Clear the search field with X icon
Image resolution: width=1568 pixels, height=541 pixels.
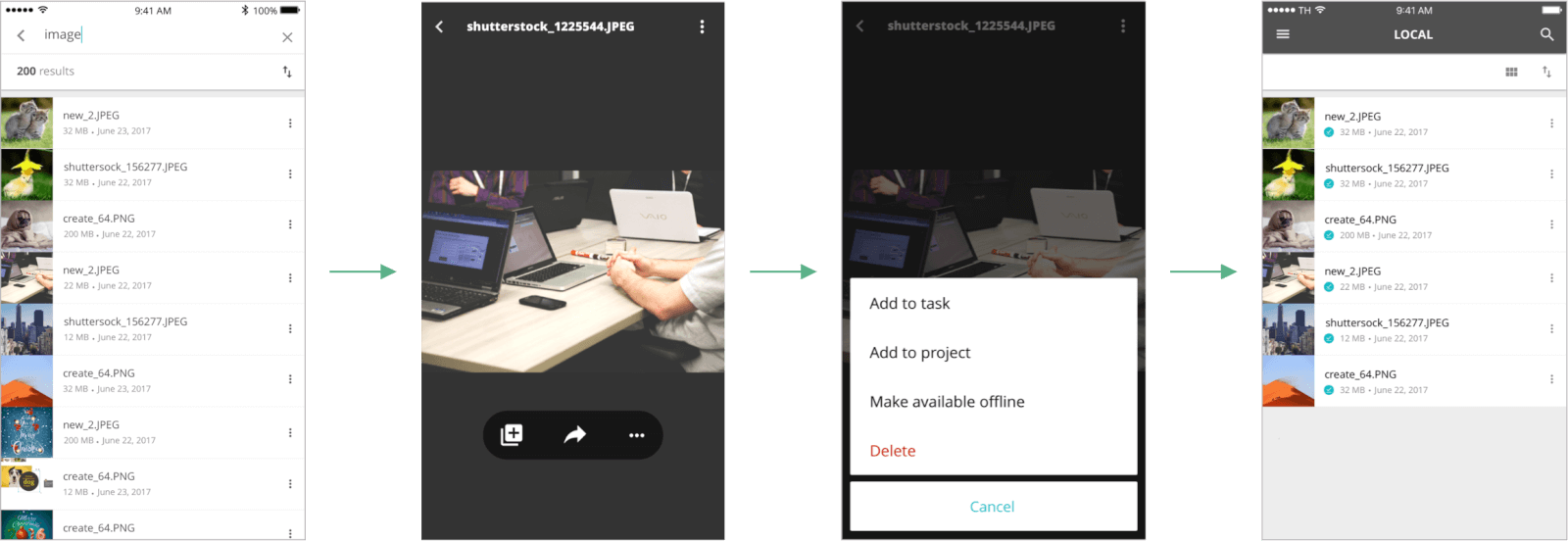click(287, 37)
